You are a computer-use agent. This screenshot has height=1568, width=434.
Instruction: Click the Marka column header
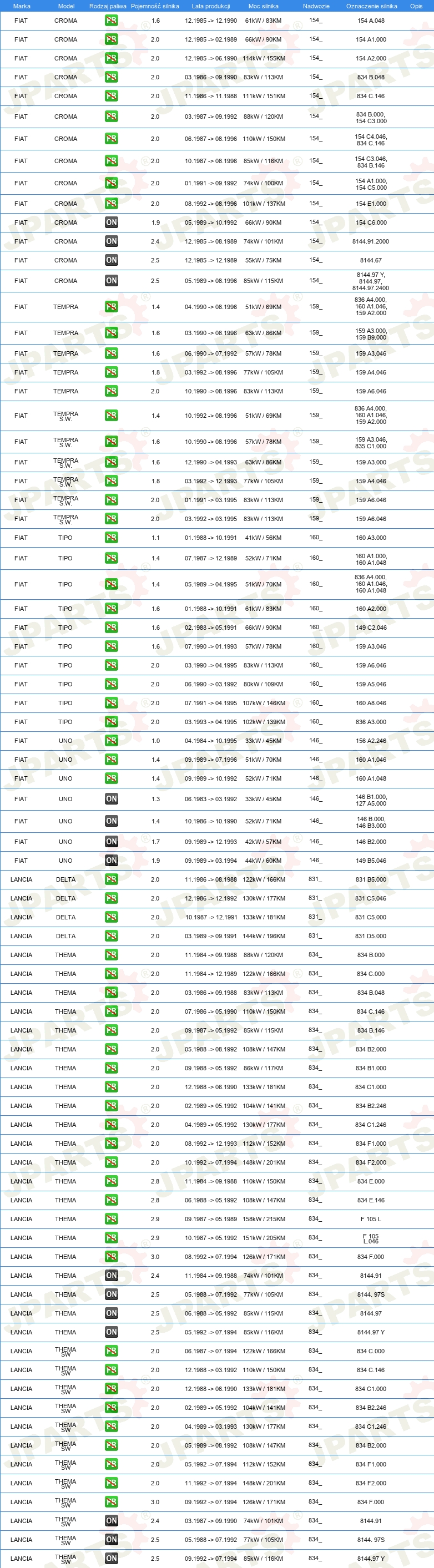(22, 6)
